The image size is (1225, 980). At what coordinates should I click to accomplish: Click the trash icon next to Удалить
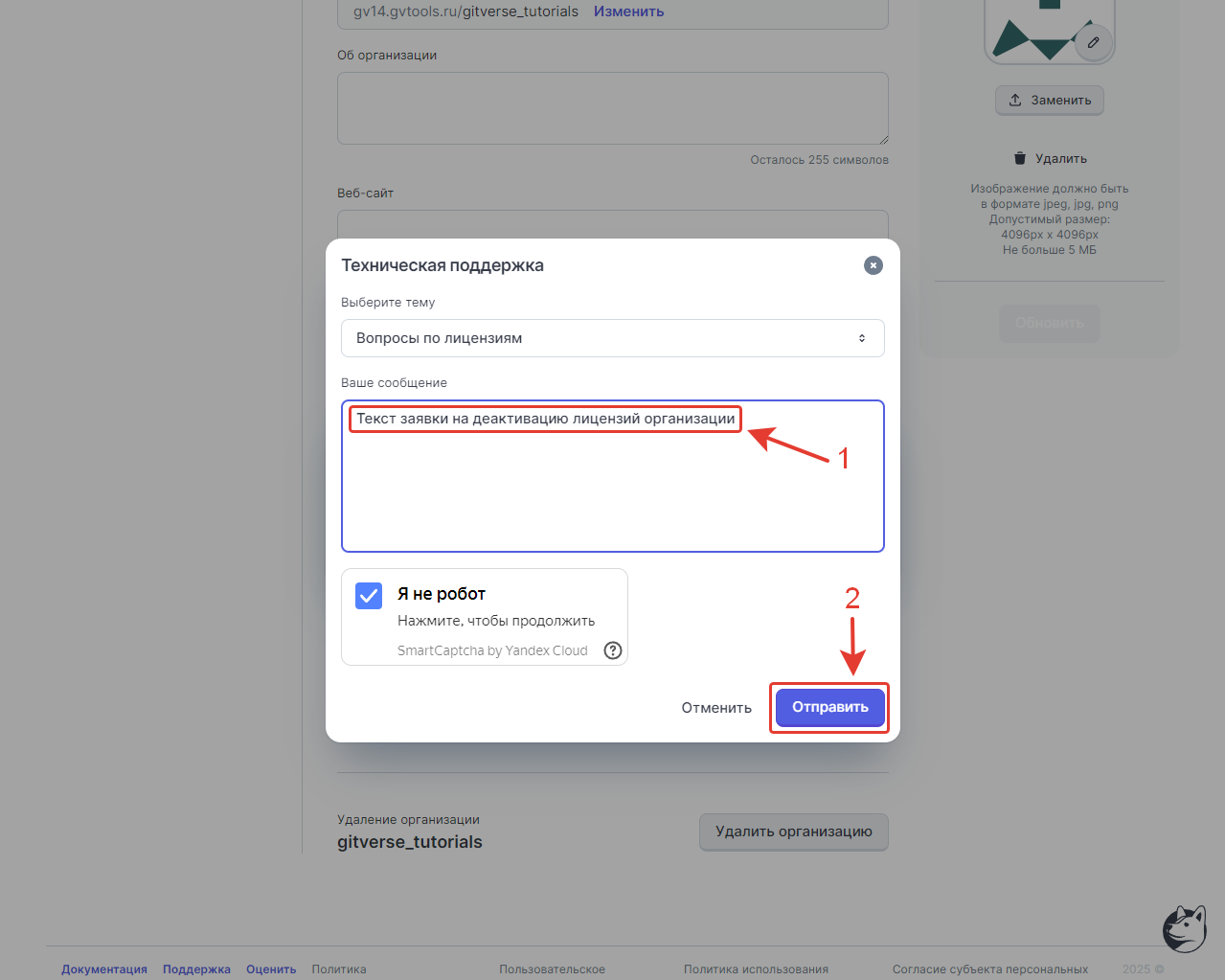click(x=1020, y=158)
